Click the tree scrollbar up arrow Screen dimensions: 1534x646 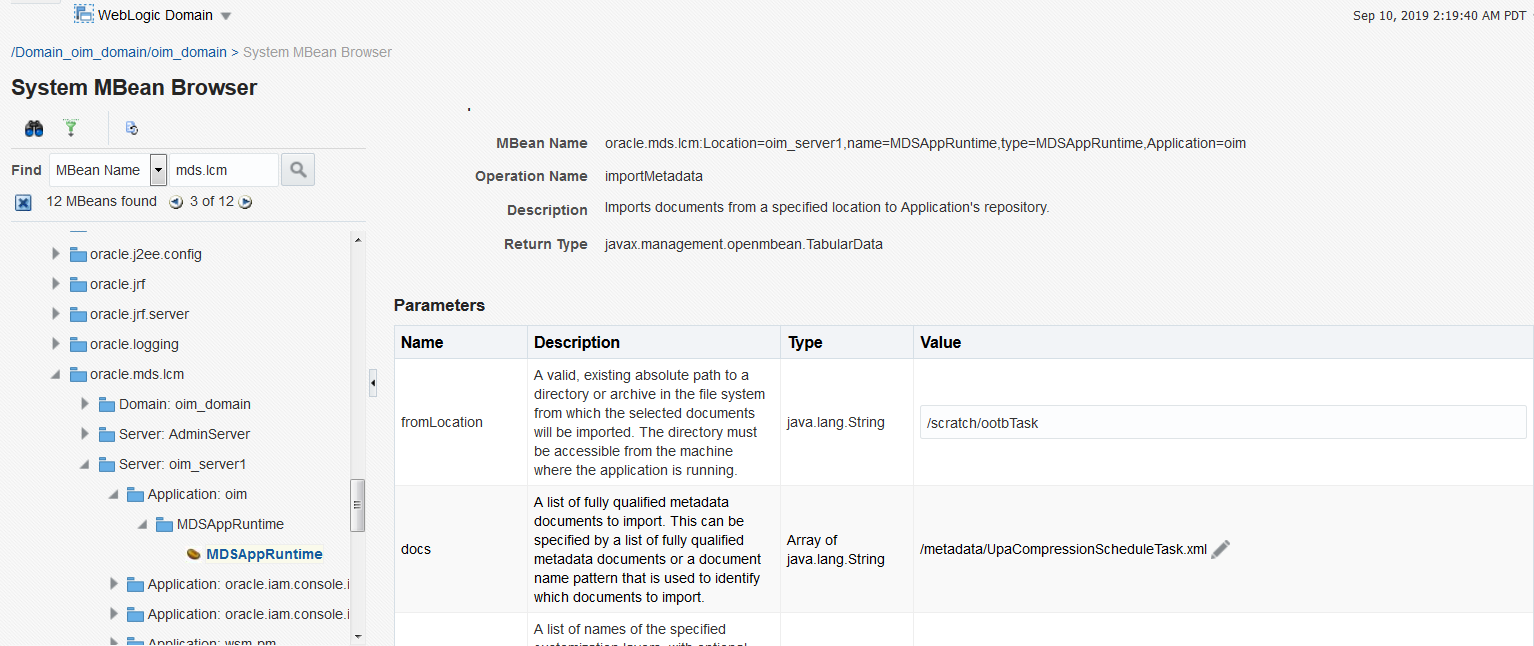point(358,240)
